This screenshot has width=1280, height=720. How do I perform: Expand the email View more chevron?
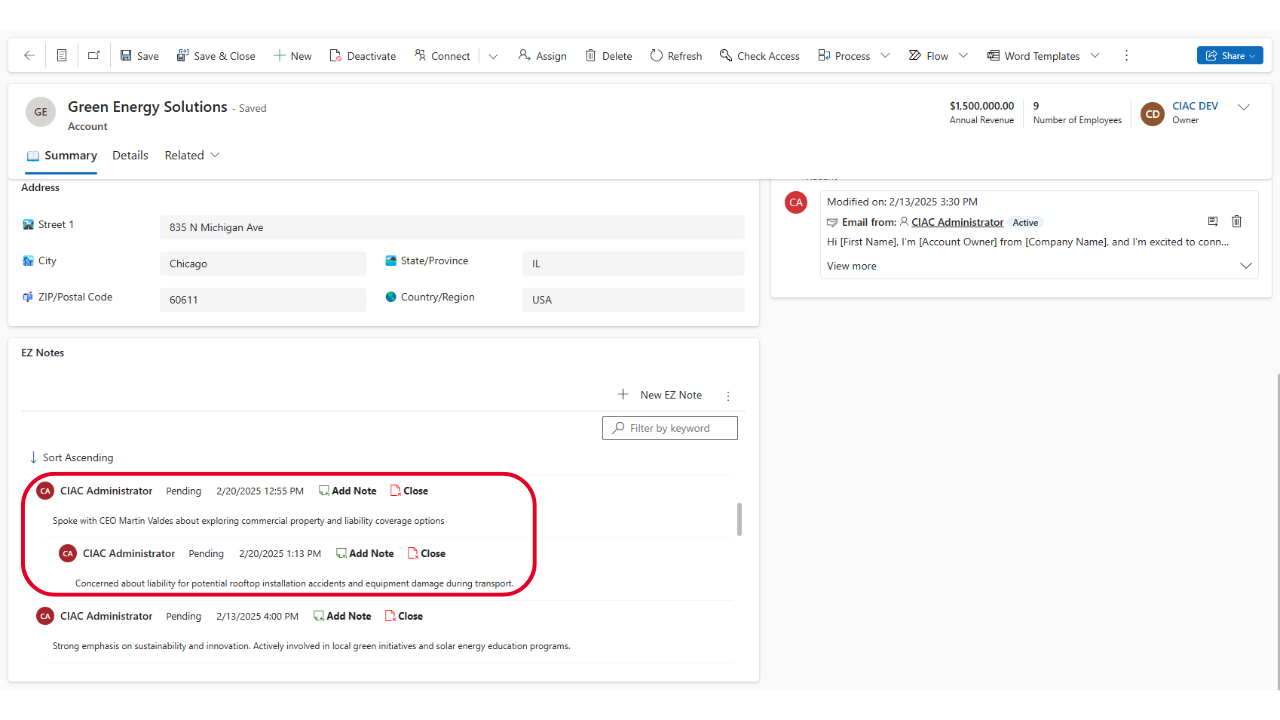[1245, 266]
